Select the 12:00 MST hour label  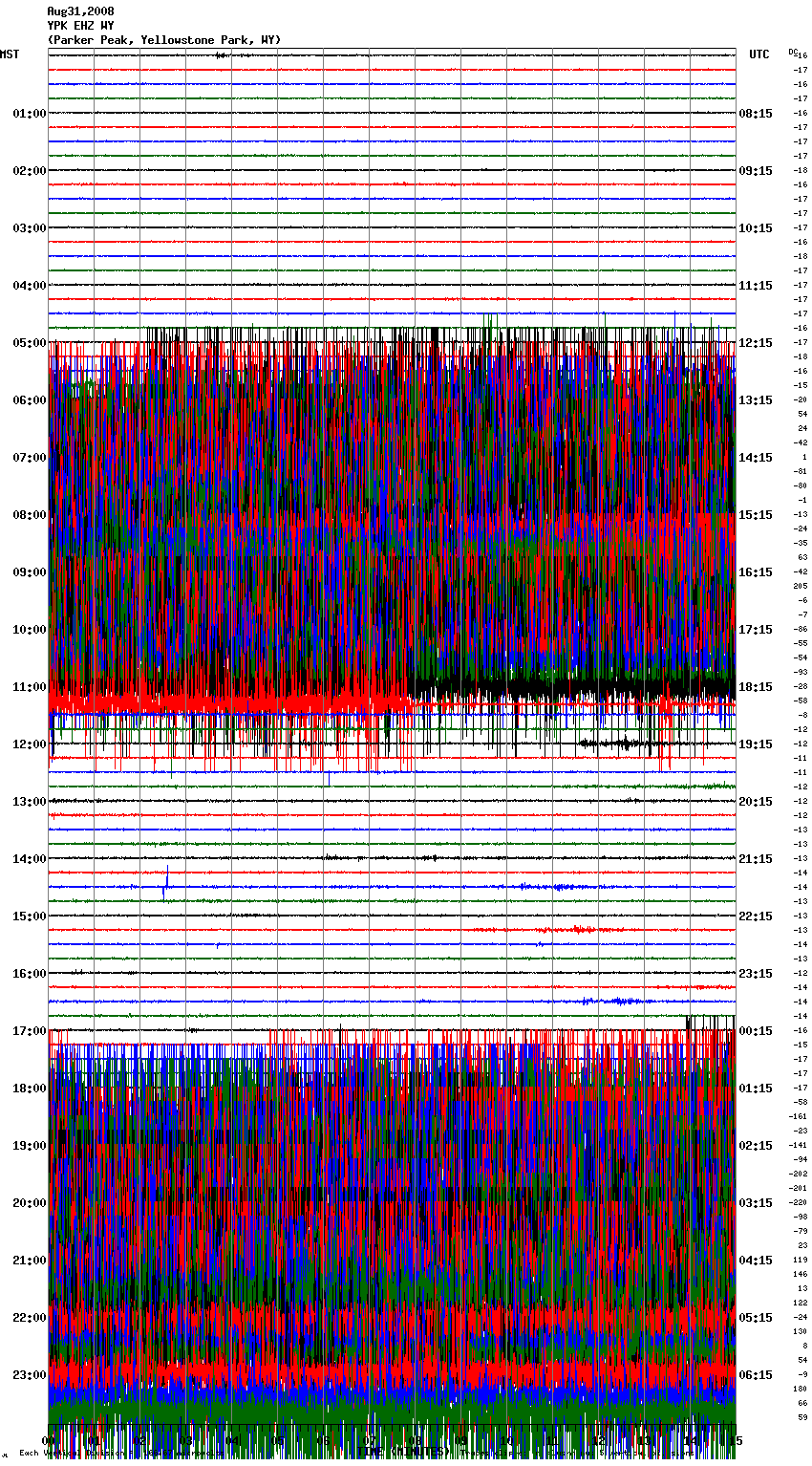click(x=29, y=744)
